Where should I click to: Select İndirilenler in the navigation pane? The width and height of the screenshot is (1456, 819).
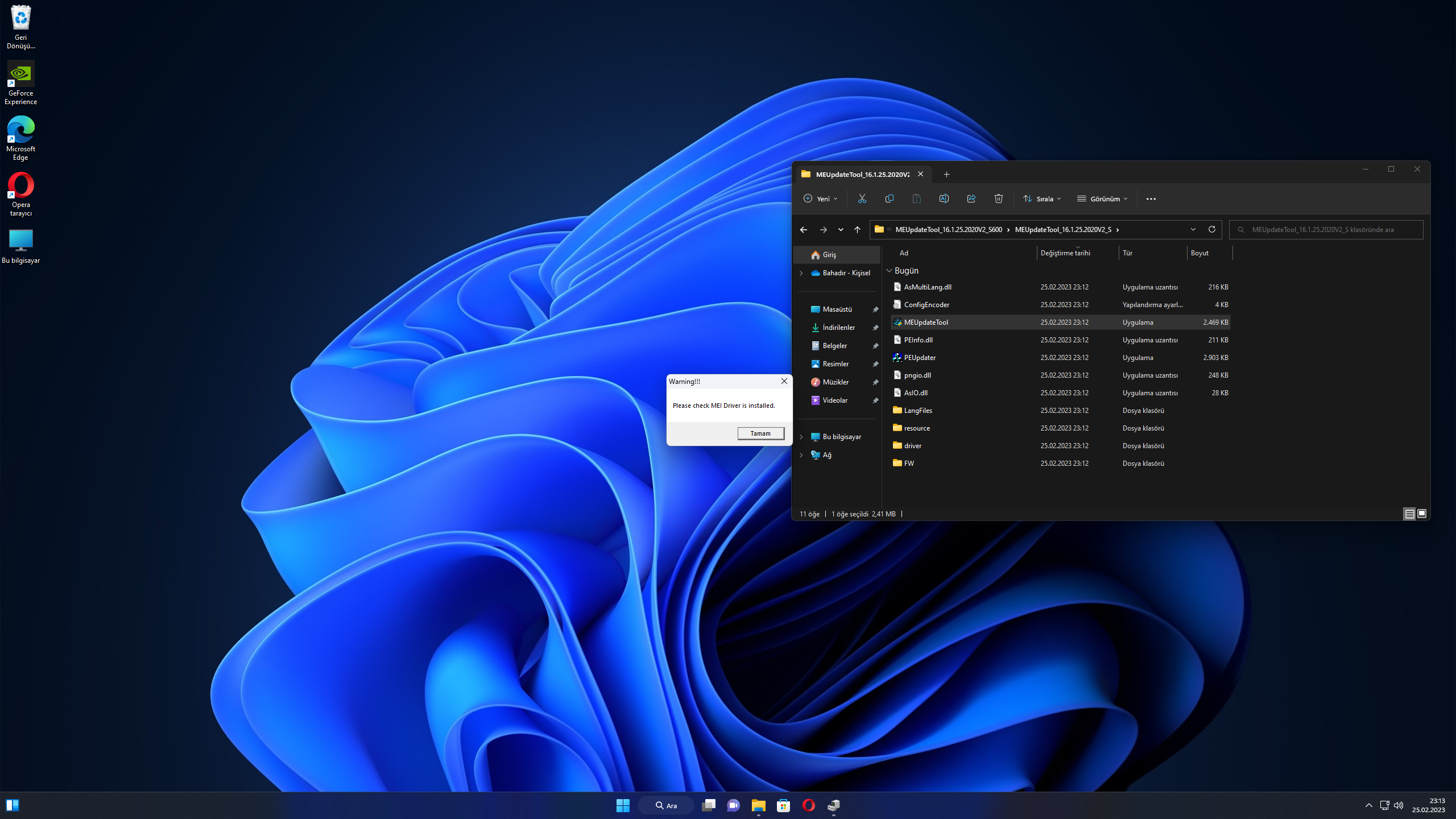(838, 328)
